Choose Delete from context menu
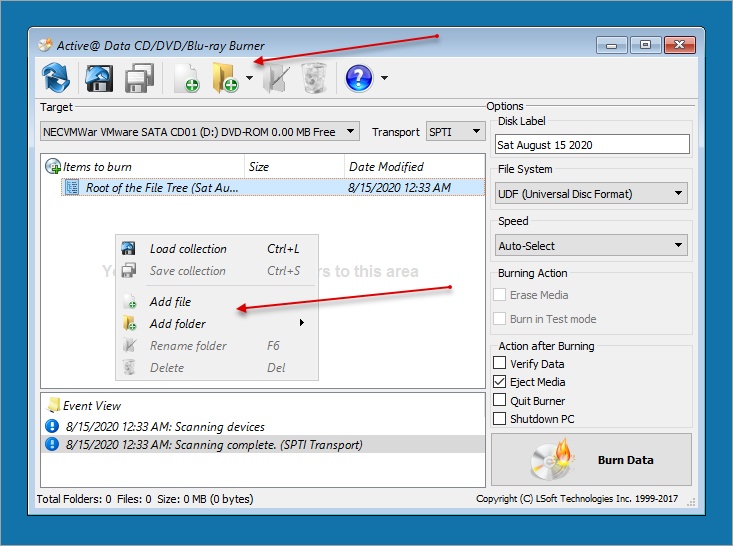 point(217,367)
